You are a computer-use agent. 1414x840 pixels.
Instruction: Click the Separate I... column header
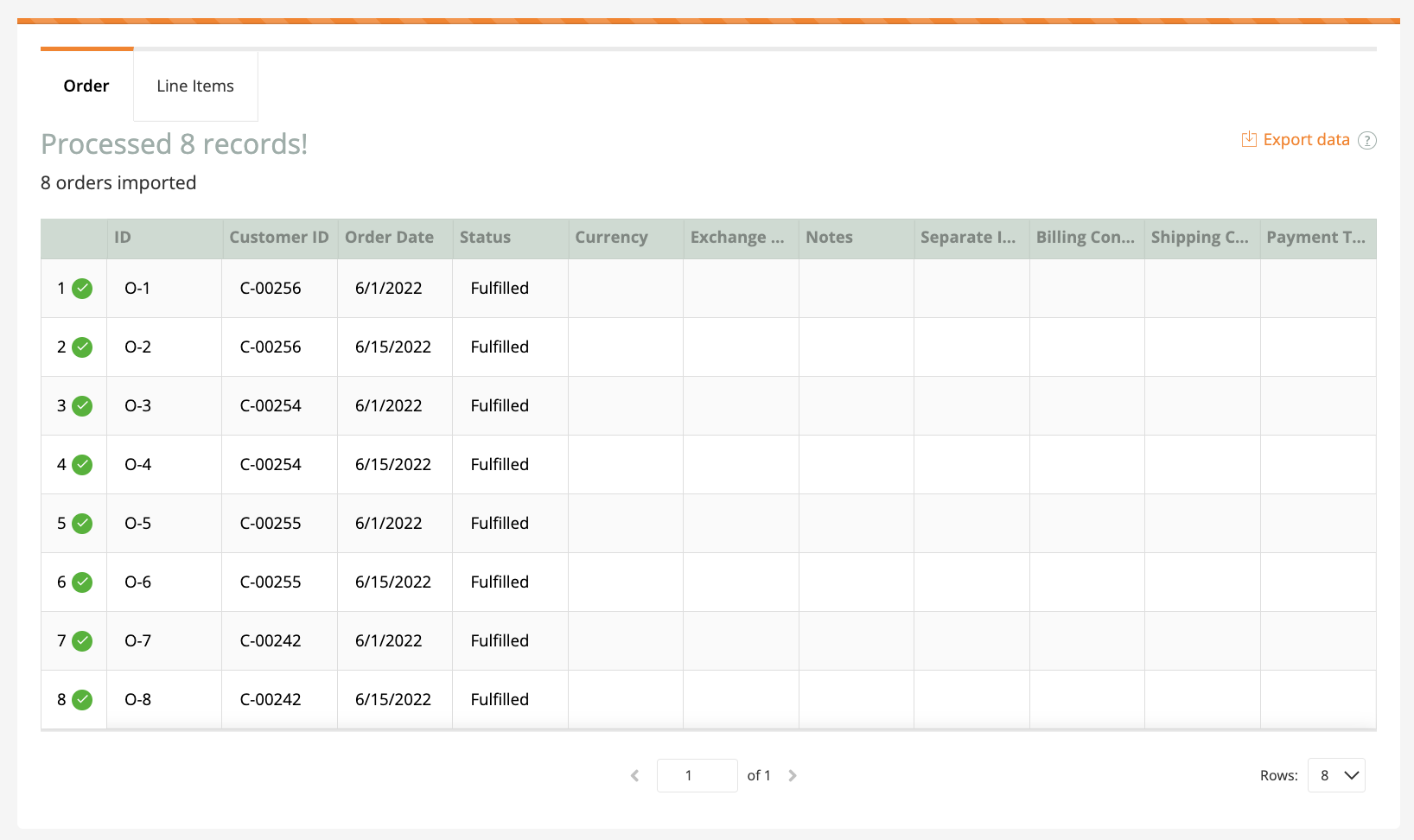971,238
